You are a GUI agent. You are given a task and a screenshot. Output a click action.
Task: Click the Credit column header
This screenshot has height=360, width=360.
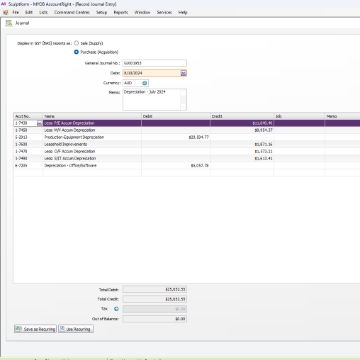pyautogui.click(x=242, y=116)
